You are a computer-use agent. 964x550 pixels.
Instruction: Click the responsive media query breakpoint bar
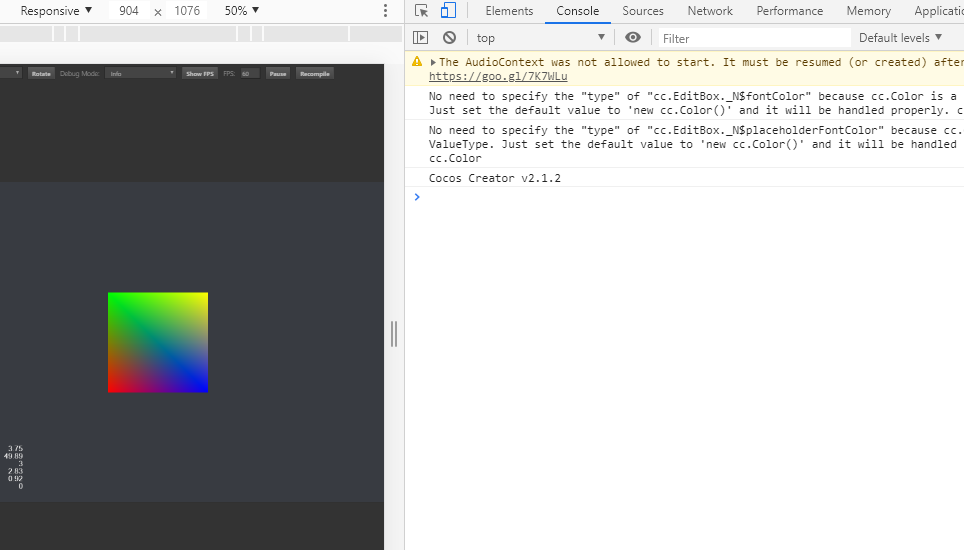pyautogui.click(x=201, y=34)
